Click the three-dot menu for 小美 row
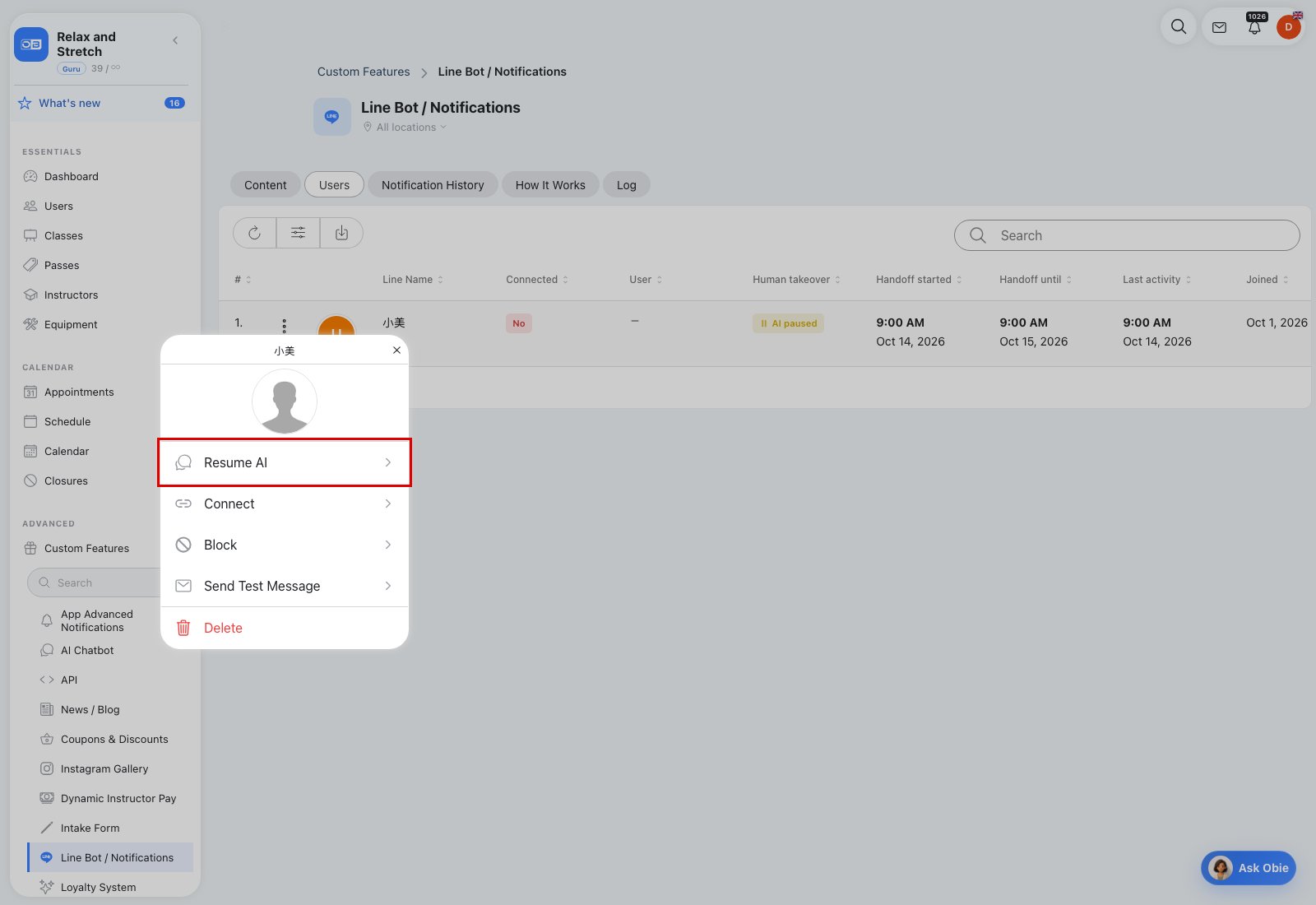1316x905 pixels. (285, 326)
